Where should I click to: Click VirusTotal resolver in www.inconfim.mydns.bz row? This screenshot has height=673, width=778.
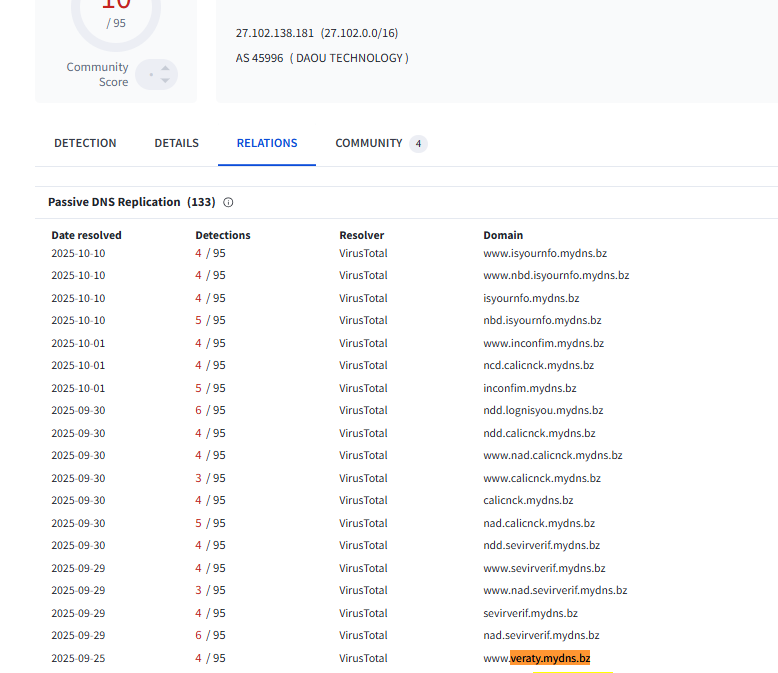(363, 343)
